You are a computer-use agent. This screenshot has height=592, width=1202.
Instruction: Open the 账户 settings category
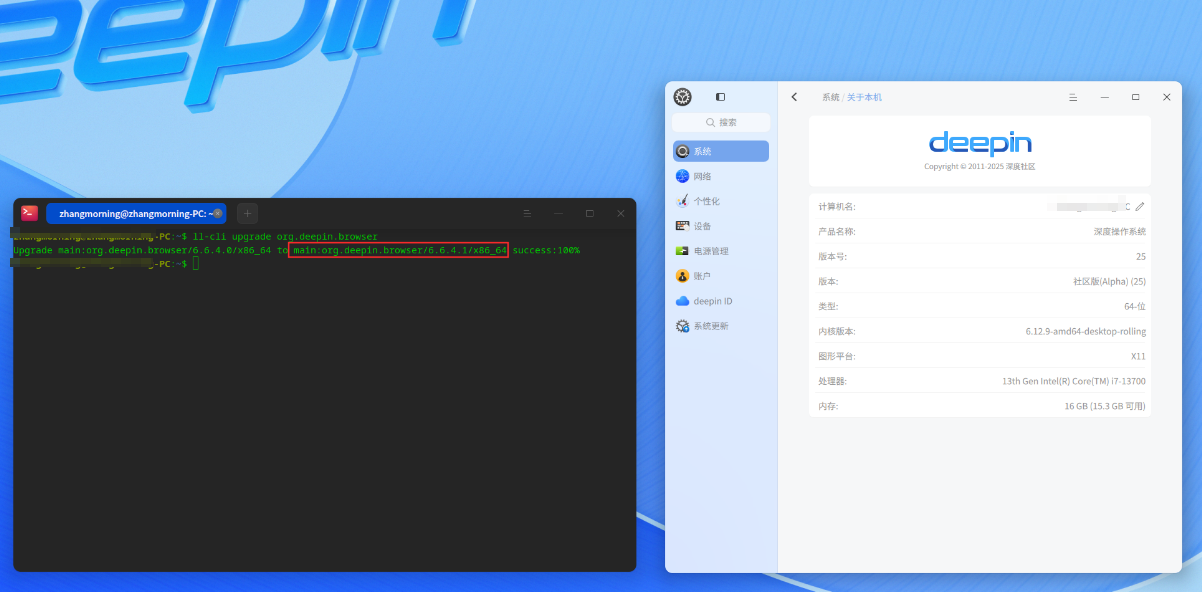(x=721, y=276)
